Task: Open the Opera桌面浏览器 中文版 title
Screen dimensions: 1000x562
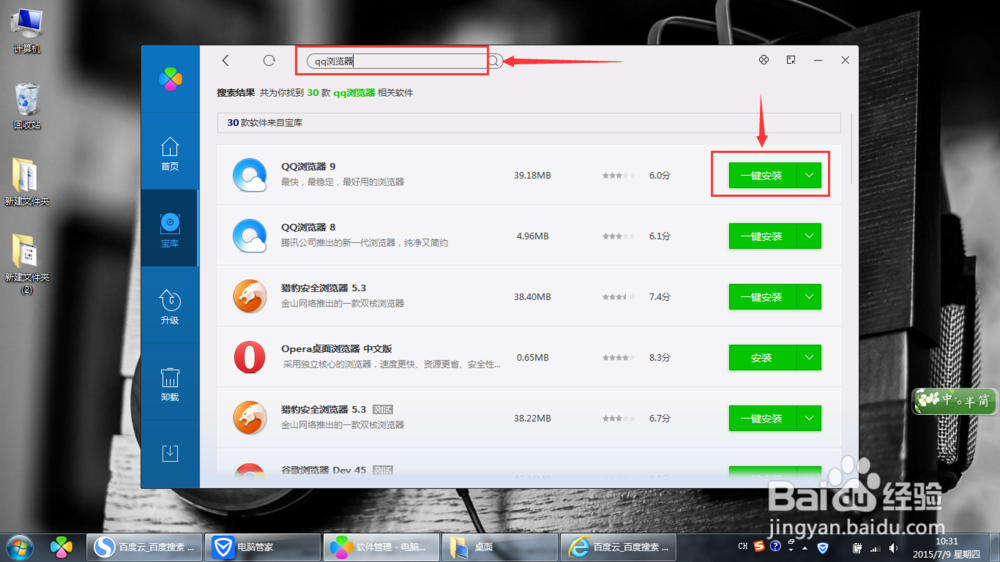Action: tap(336, 349)
